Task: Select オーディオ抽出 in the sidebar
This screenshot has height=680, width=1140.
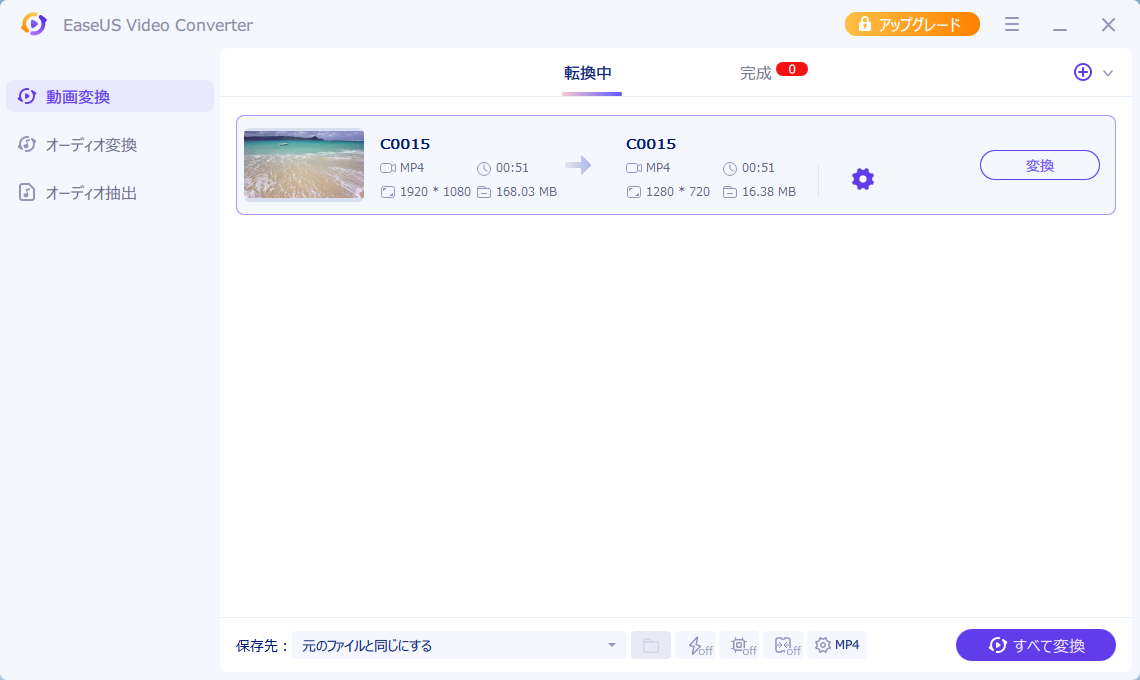Action: (91, 193)
